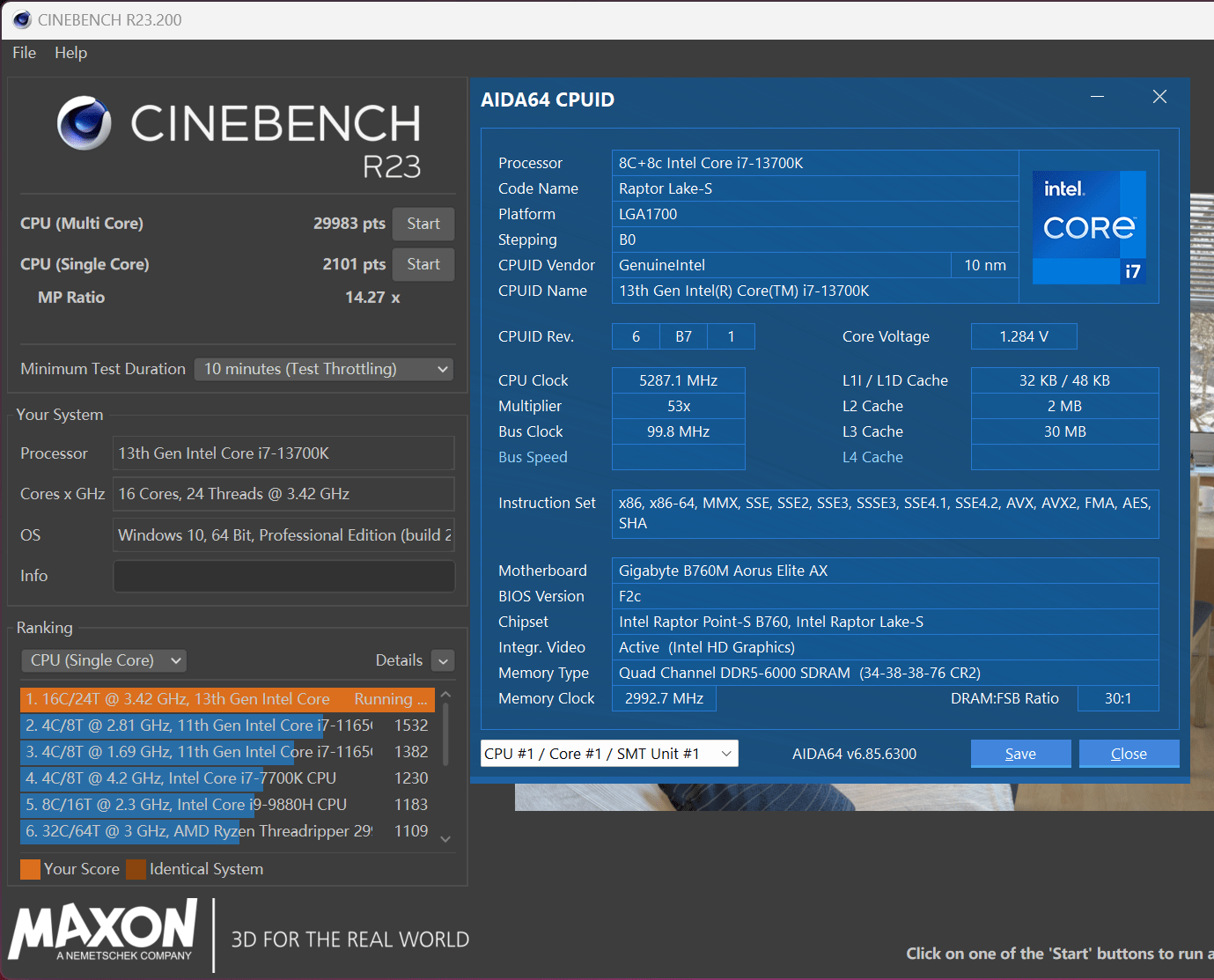Select ranking row Intel Core i9-9880H CPU
The height and width of the screenshot is (980, 1214).
coord(227,805)
